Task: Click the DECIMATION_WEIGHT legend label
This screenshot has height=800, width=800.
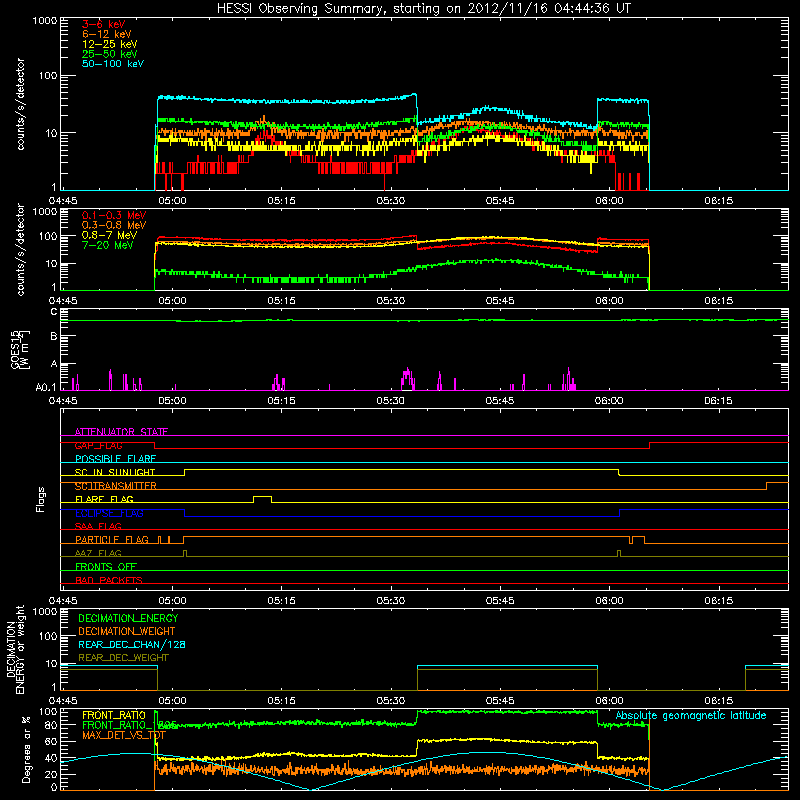Action: click(x=127, y=631)
